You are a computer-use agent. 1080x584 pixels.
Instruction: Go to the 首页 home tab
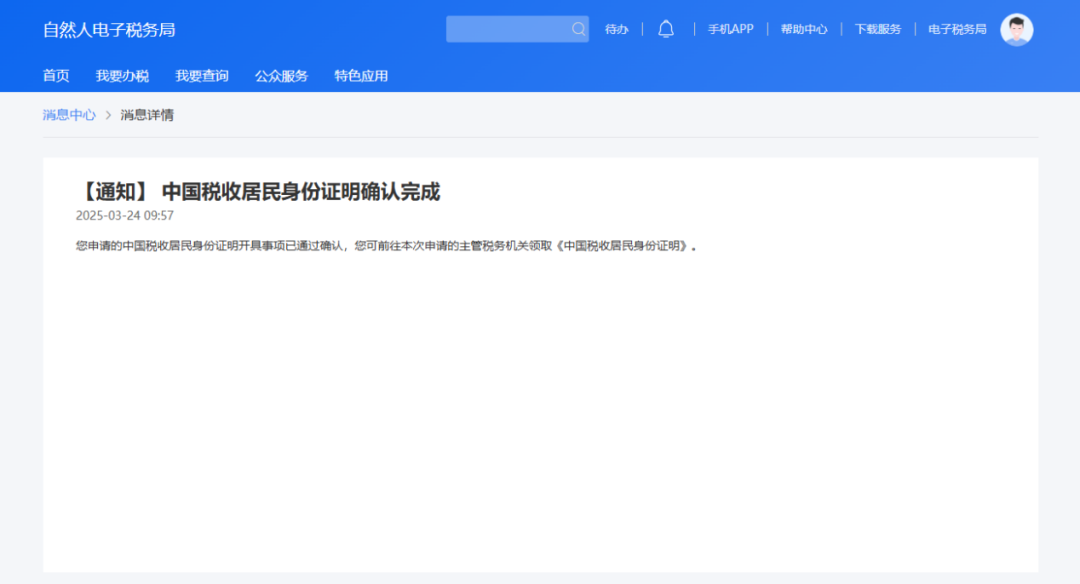(x=56, y=76)
